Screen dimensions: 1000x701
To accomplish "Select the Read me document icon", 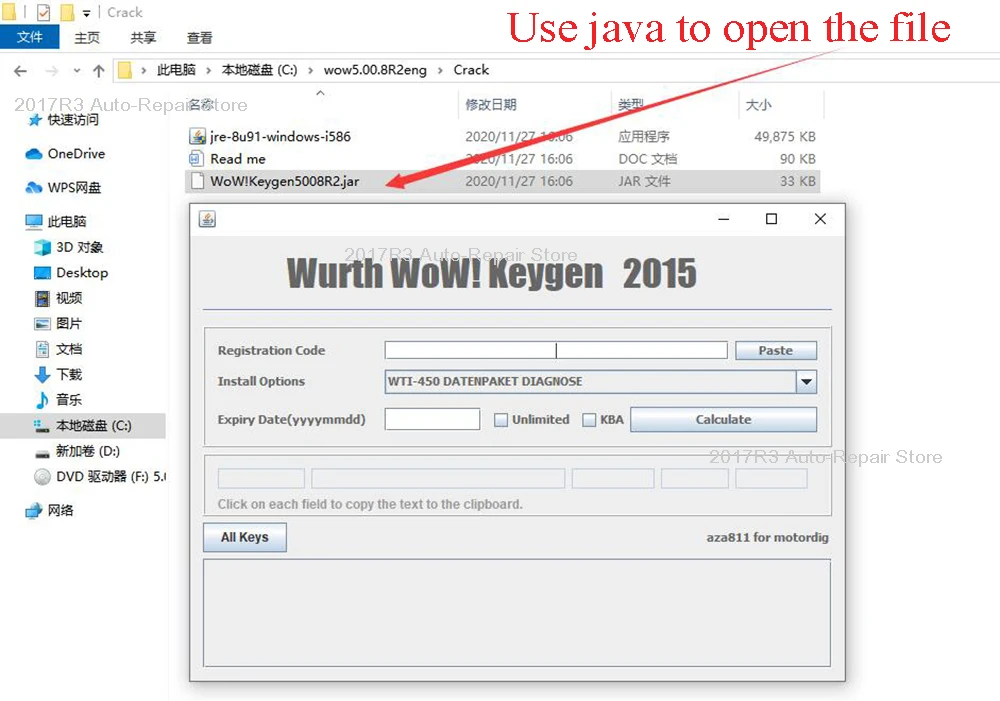I will coord(196,158).
